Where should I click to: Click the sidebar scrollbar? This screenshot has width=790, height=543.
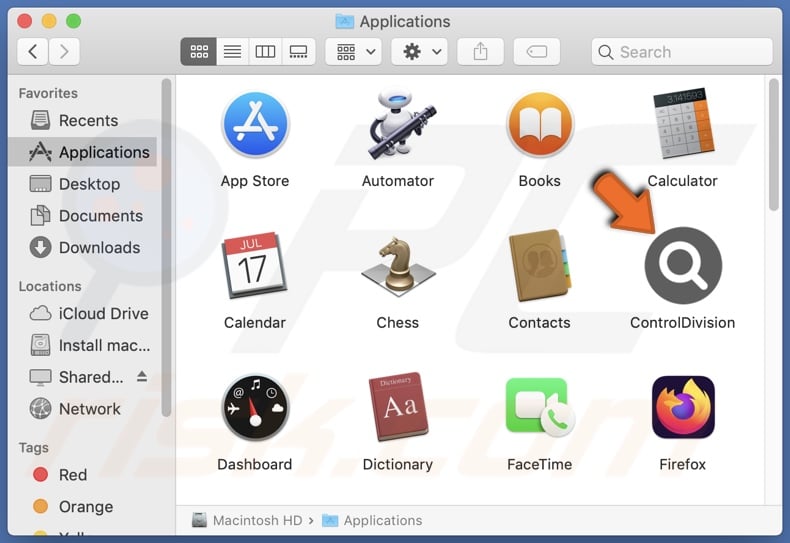click(166, 247)
